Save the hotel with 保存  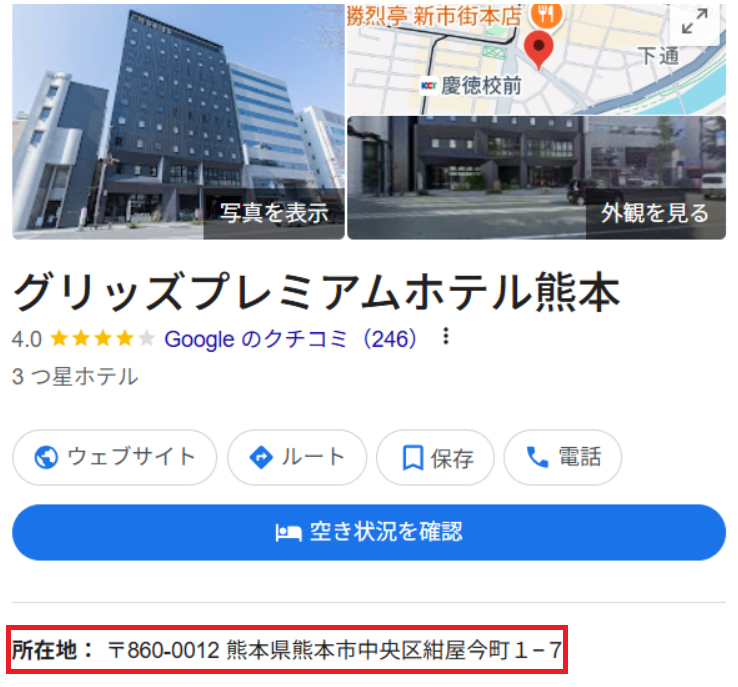(435, 457)
